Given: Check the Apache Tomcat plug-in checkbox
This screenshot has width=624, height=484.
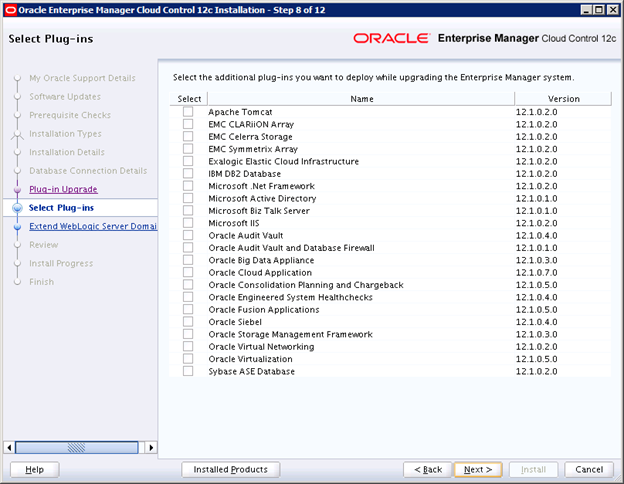Looking at the screenshot, I should [188, 112].
